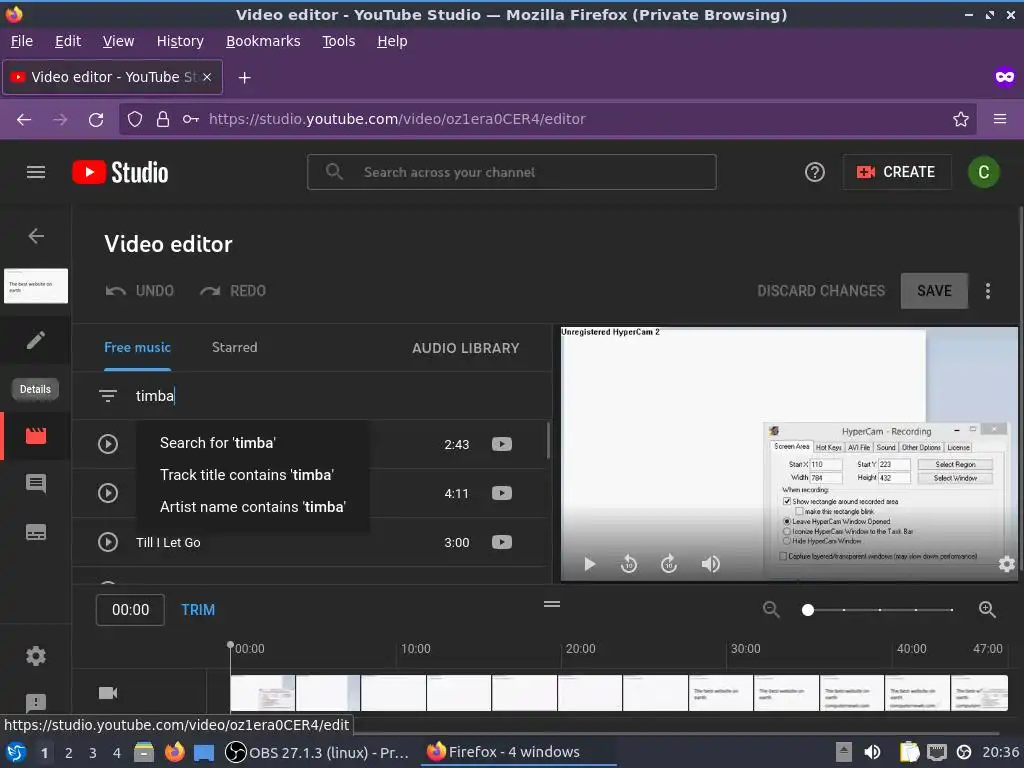Screen dimensions: 1024x768
Task: Click the YouTube Studio logo
Action: coord(120,172)
